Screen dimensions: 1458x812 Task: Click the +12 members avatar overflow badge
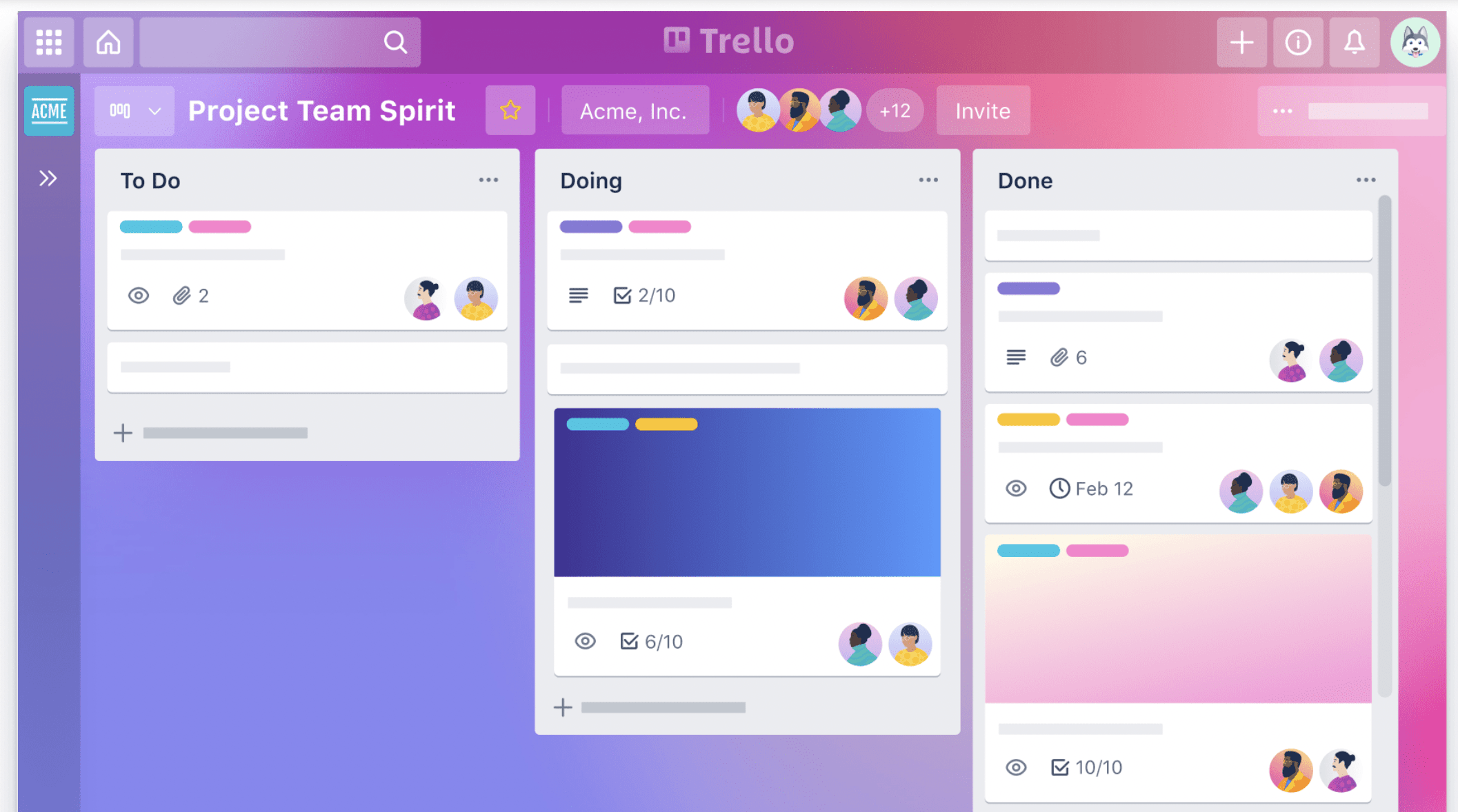pyautogui.click(x=893, y=110)
